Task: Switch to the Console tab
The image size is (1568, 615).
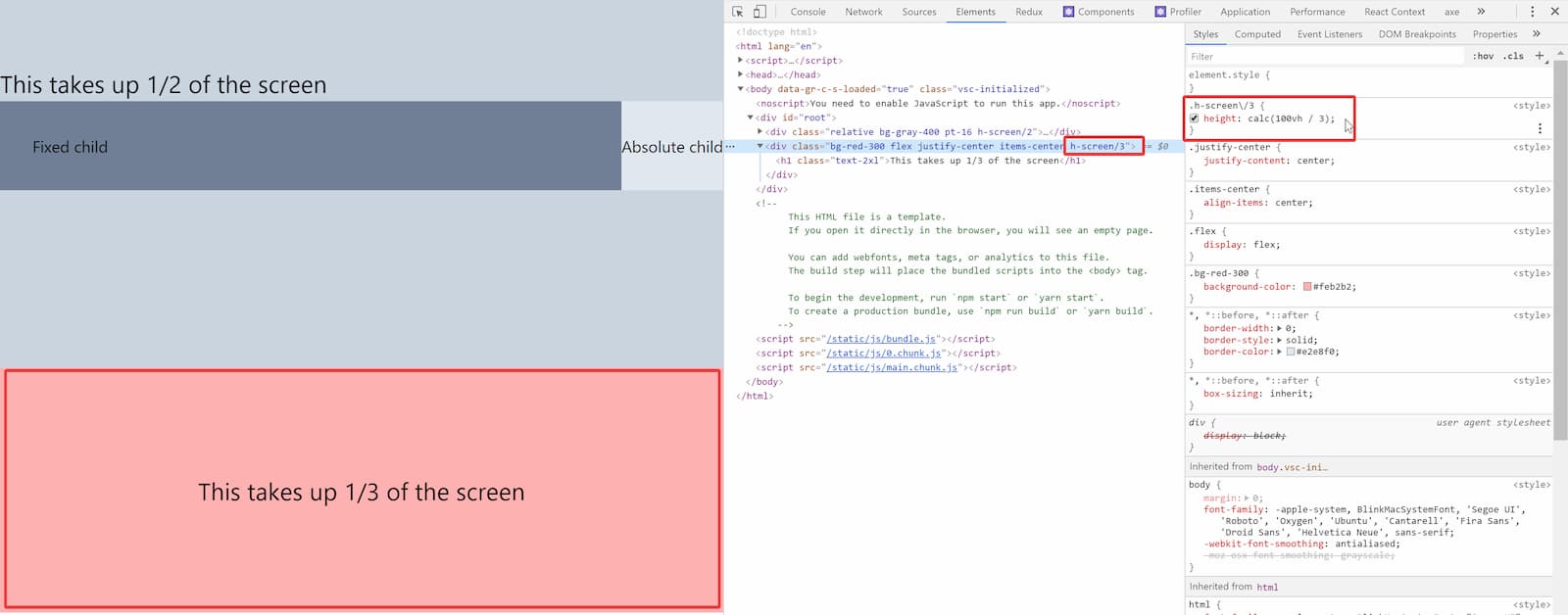Action: tap(808, 12)
